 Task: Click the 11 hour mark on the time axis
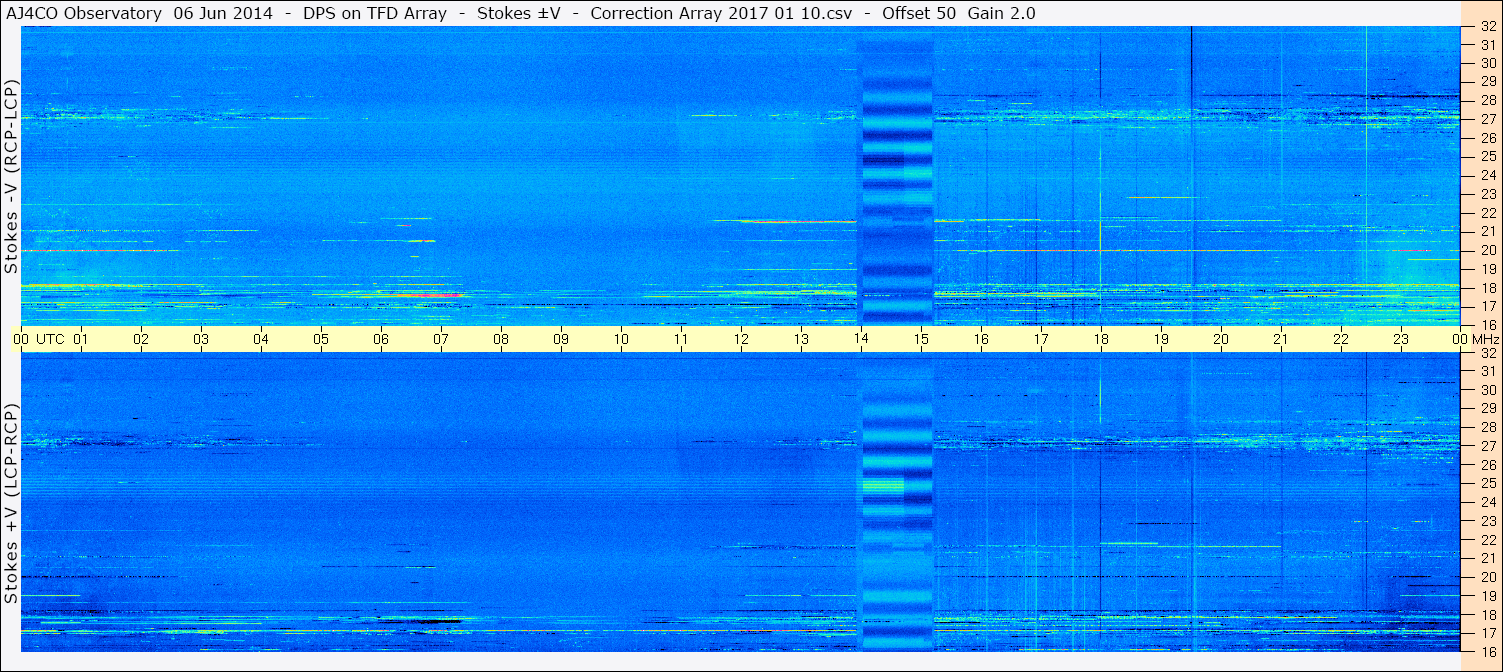click(681, 339)
